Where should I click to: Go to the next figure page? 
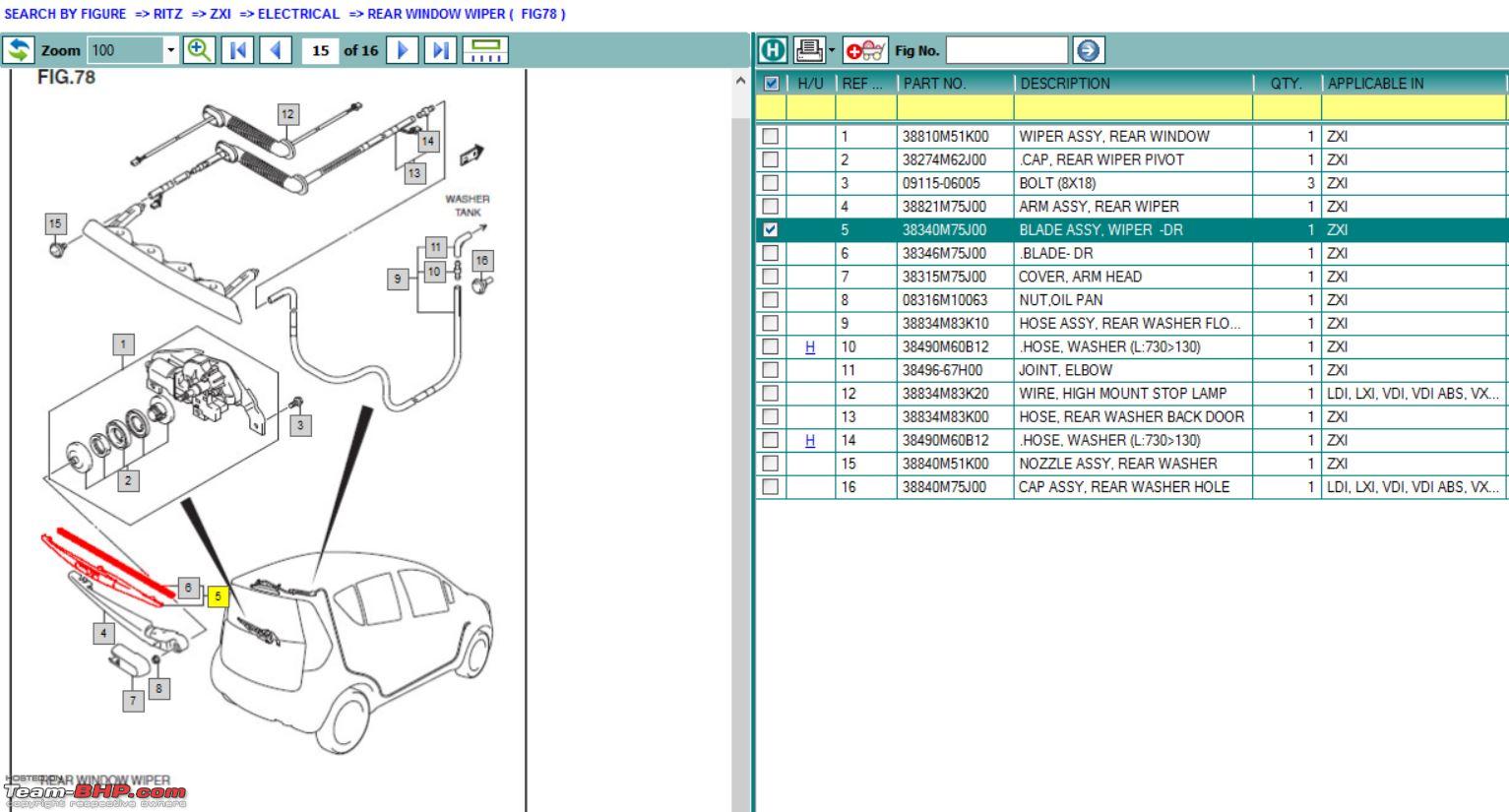pos(403,50)
